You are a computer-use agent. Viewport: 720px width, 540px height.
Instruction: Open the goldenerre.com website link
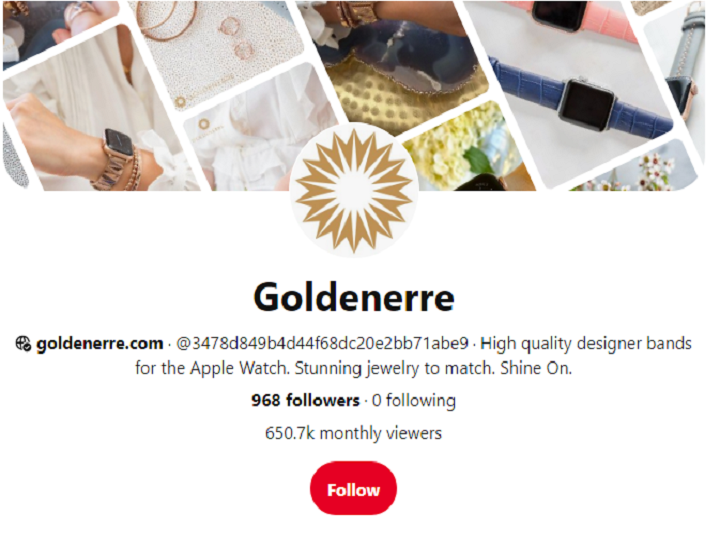click(x=100, y=343)
